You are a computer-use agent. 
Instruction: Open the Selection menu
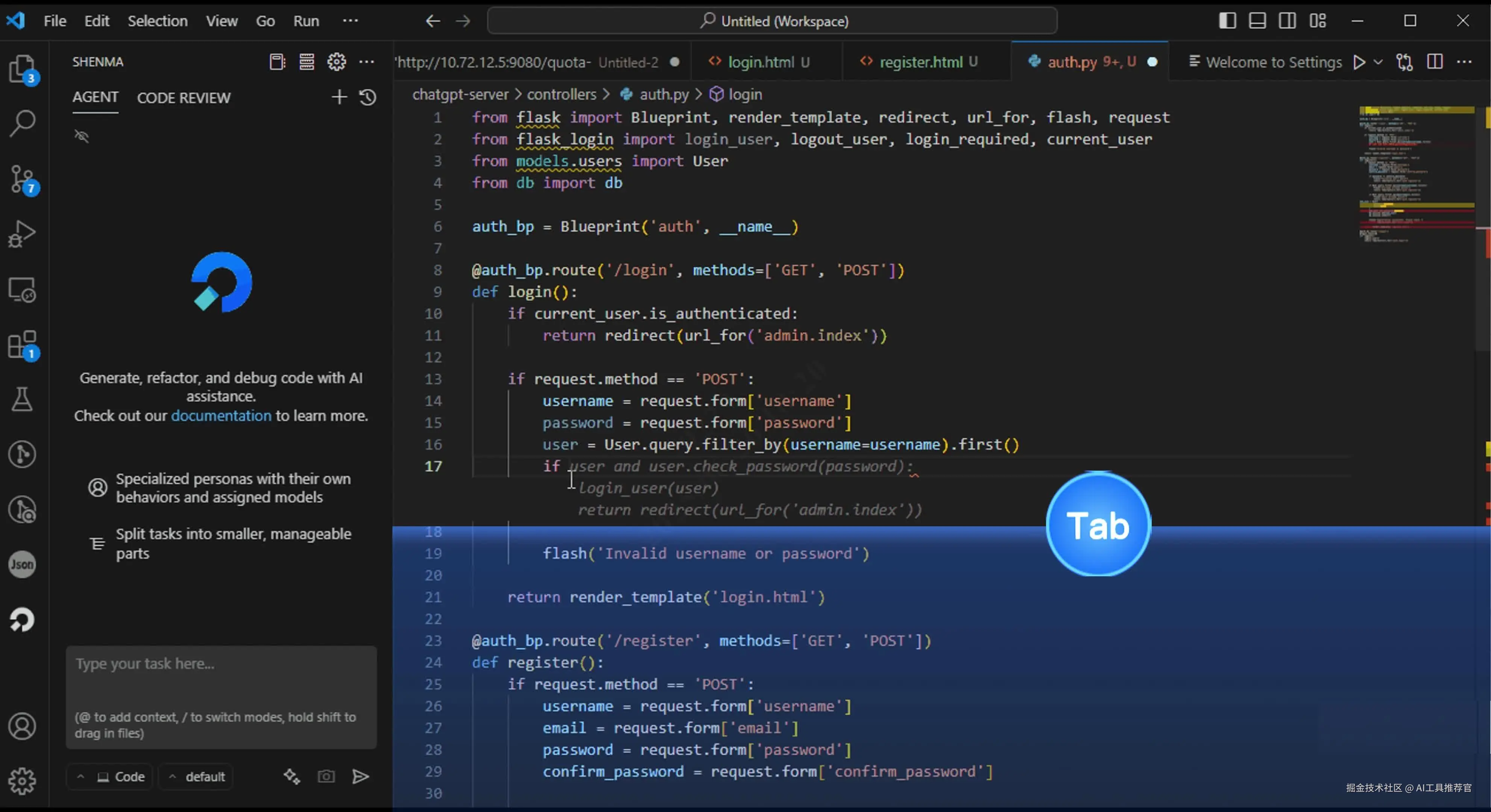click(158, 21)
